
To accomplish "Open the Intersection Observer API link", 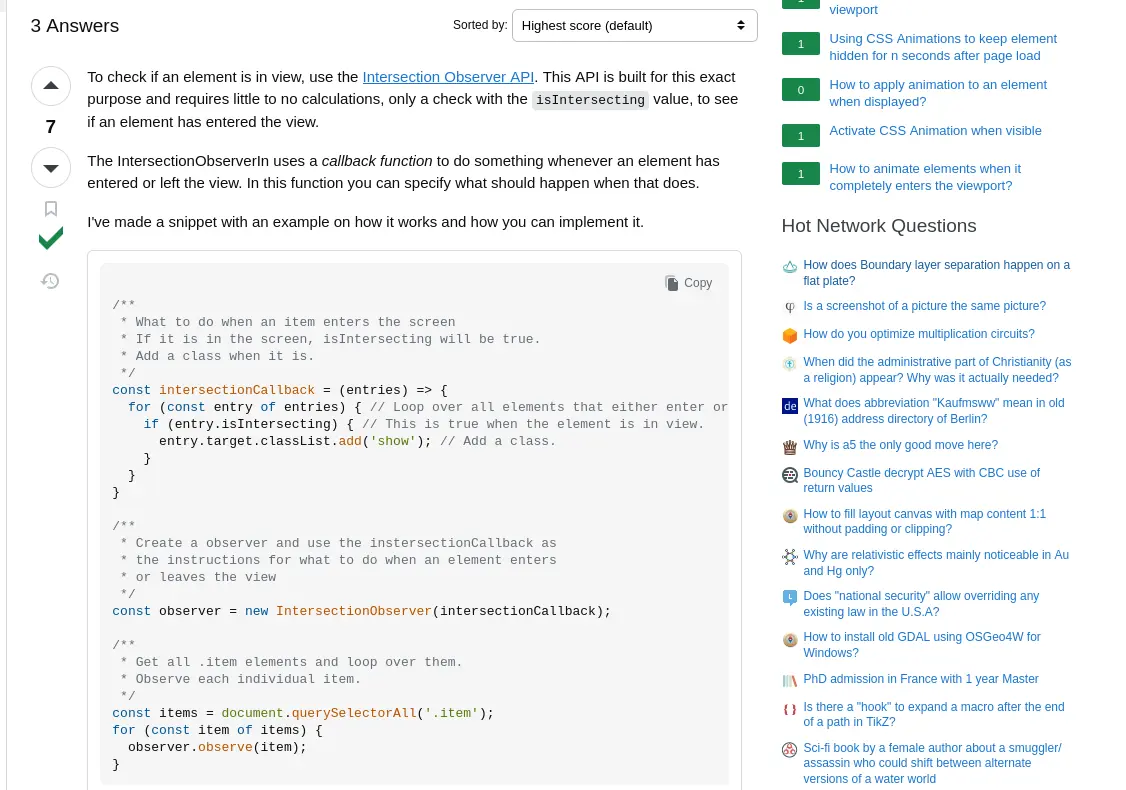I will [x=448, y=76].
